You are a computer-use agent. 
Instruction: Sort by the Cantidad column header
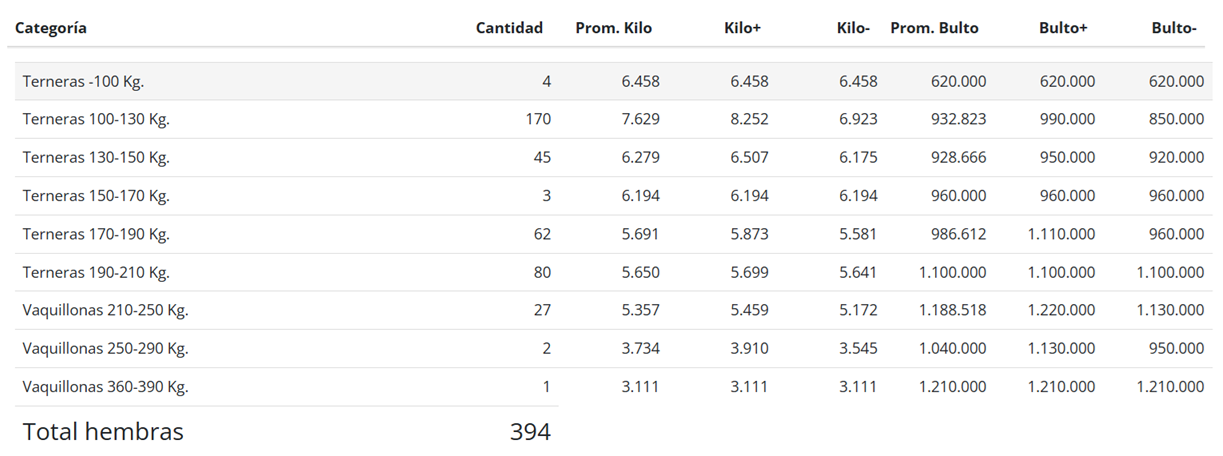click(x=509, y=28)
